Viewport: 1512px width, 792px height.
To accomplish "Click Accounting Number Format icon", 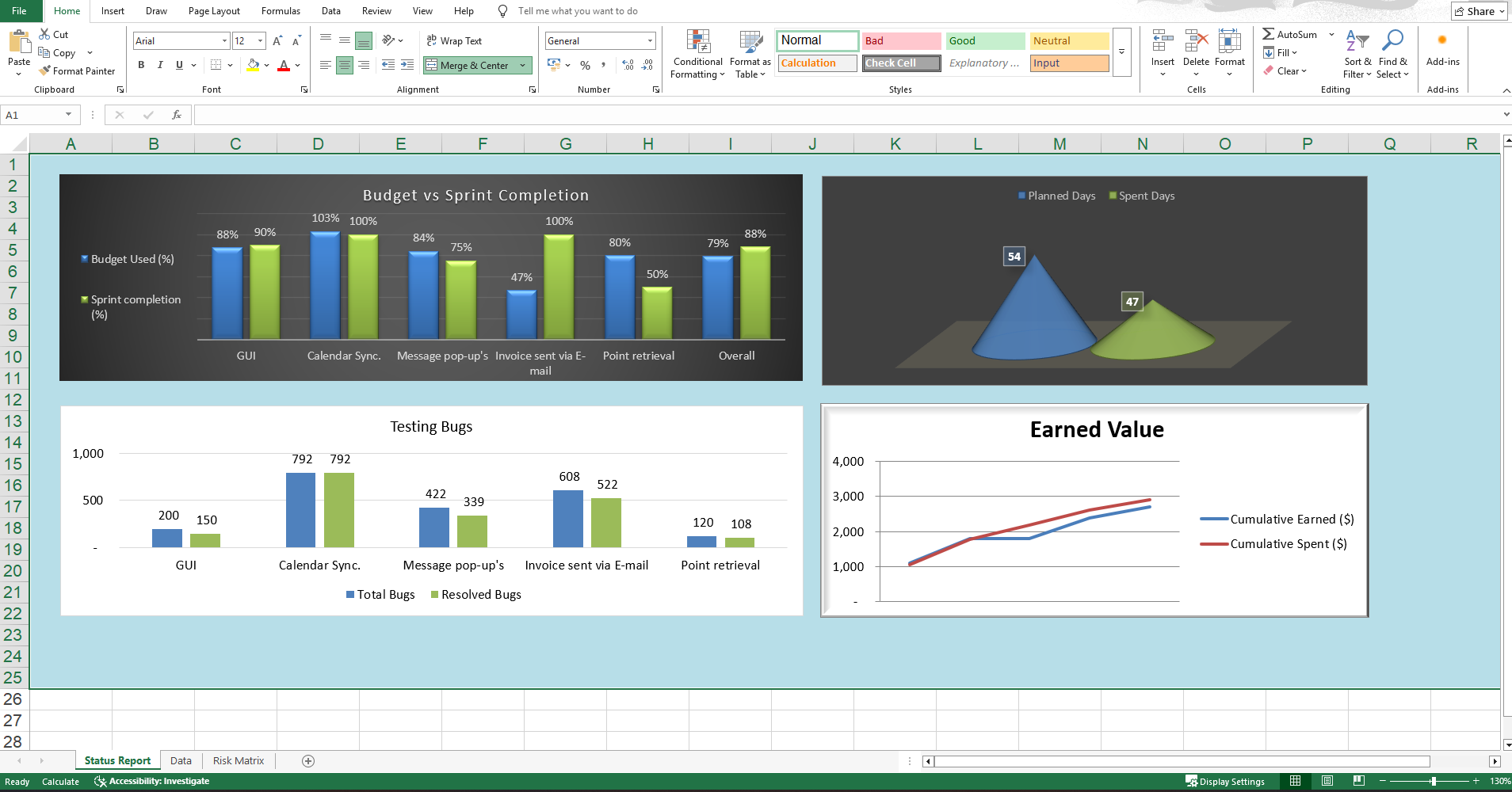I will [554, 65].
